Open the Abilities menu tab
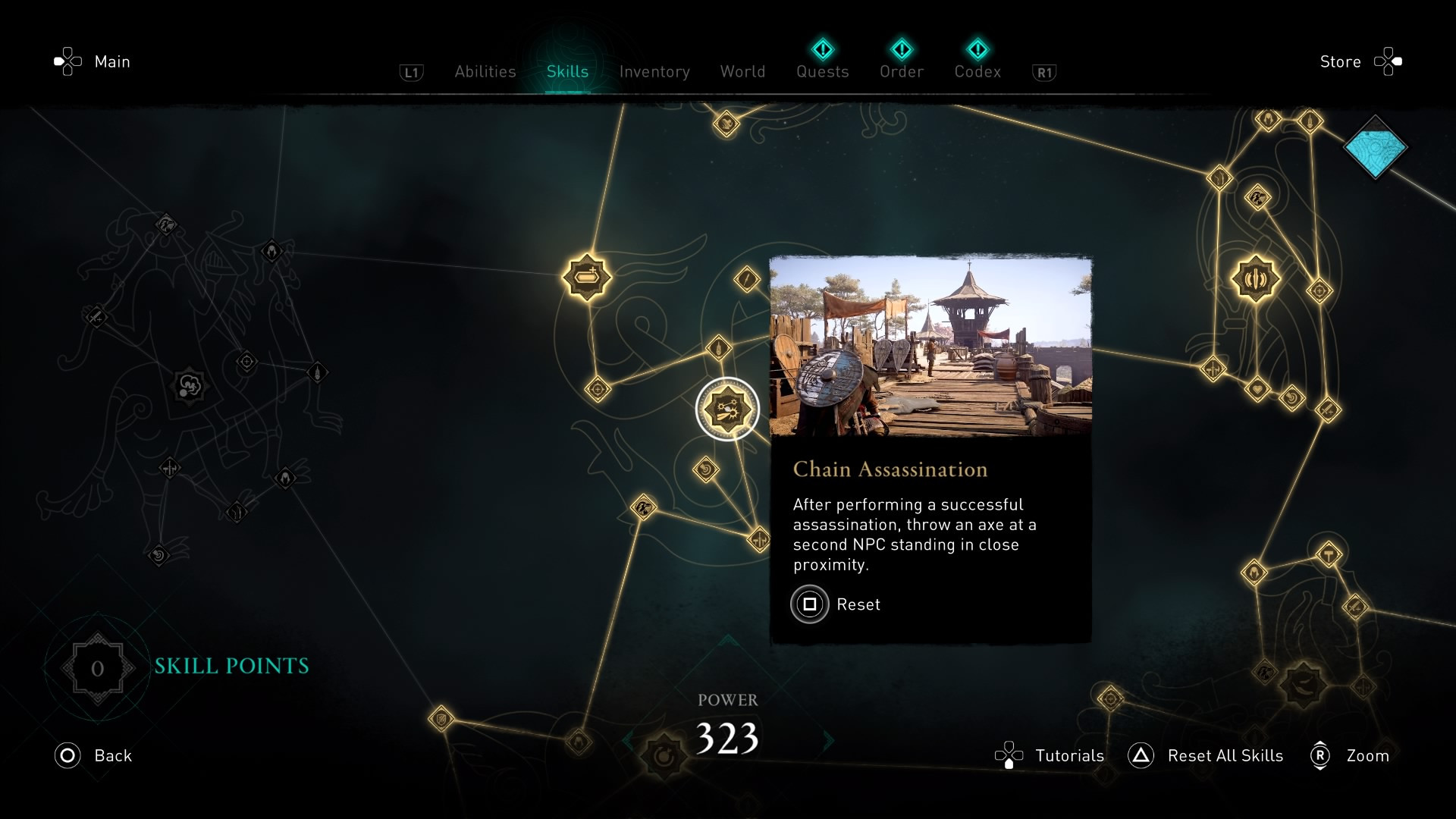The height and width of the screenshot is (819, 1456). (x=483, y=70)
